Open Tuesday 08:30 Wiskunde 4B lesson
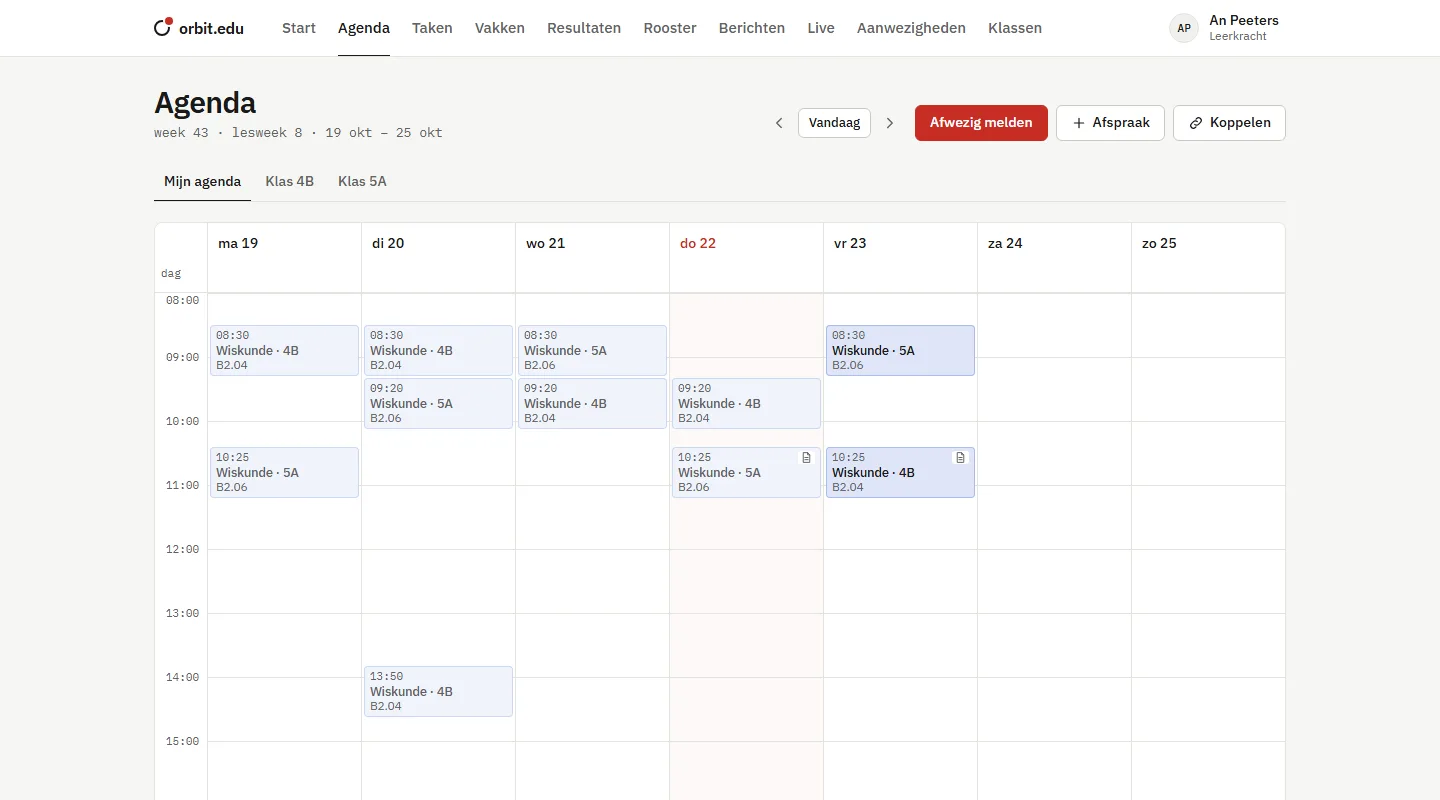Screen dimensions: 1440x800 click(x=438, y=350)
